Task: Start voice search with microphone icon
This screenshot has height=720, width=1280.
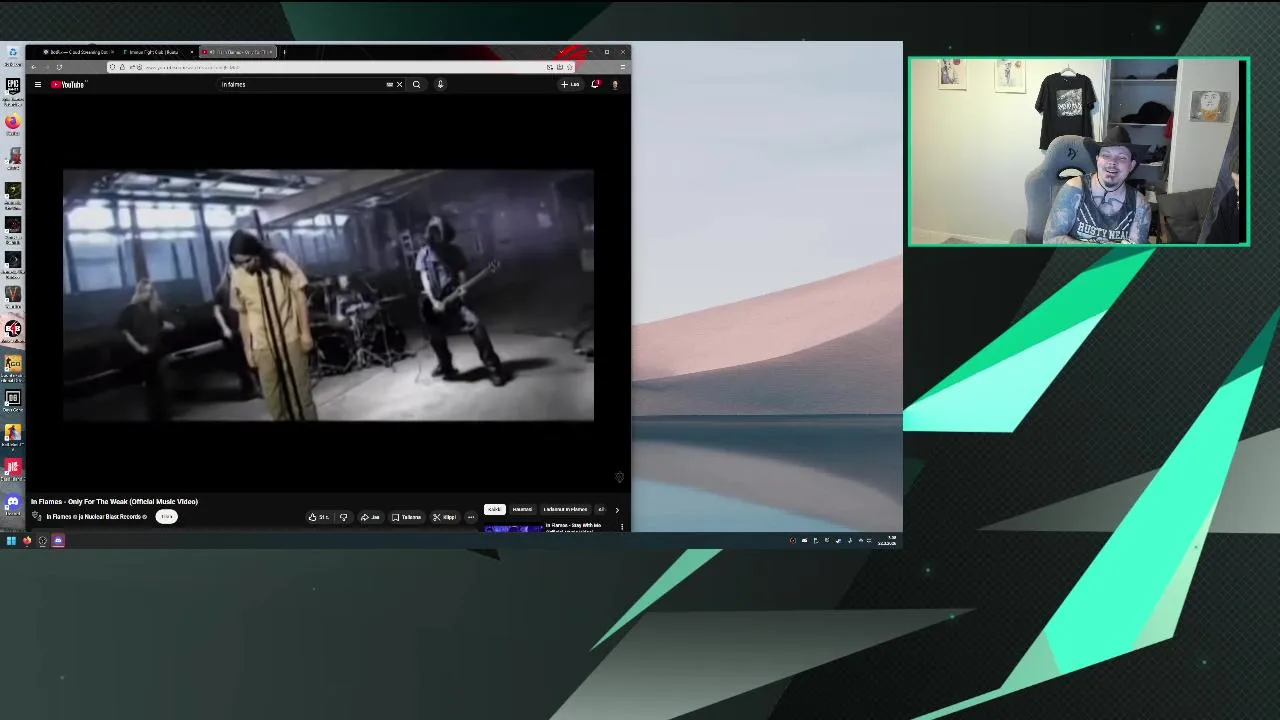Action: click(x=440, y=84)
